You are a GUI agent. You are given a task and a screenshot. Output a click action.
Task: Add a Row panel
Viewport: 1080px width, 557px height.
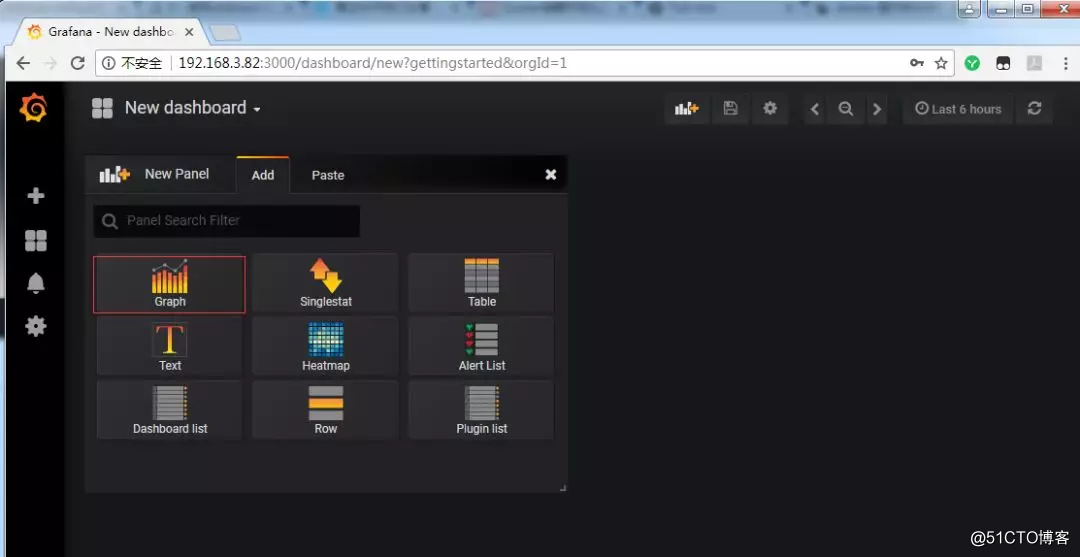325,410
